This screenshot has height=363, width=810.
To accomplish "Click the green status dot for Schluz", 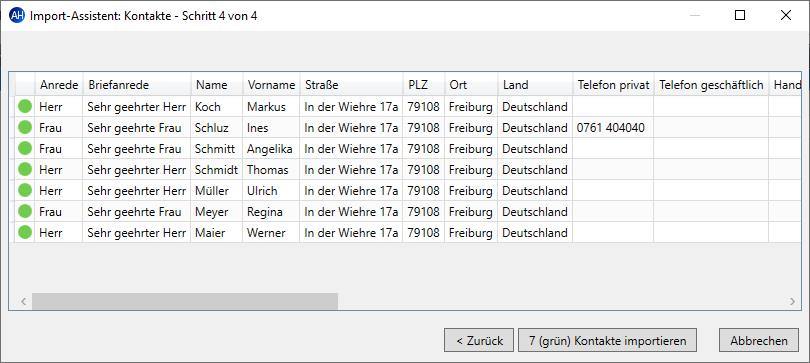I will [x=25, y=128].
